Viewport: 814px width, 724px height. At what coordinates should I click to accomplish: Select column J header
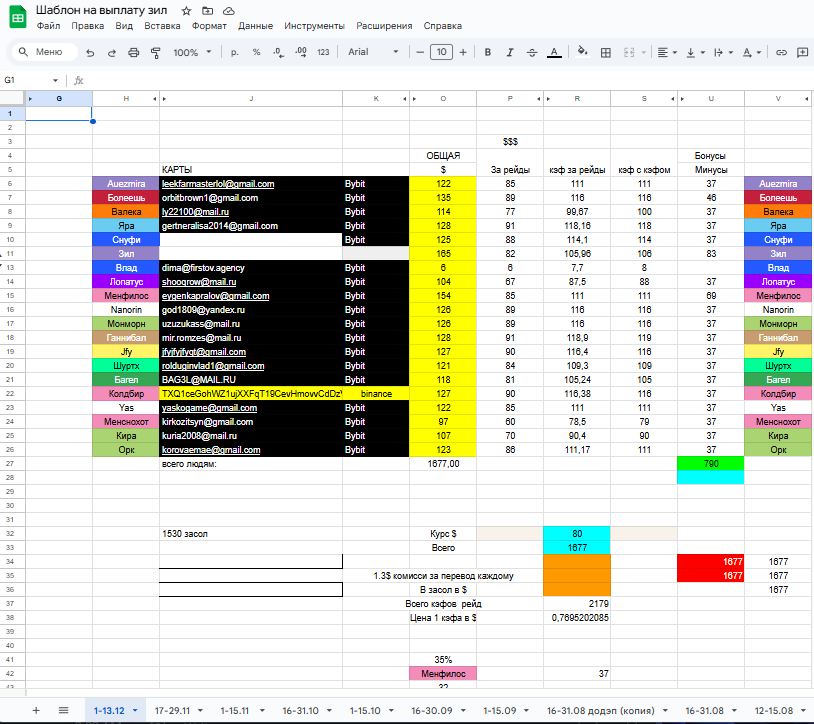pos(251,99)
